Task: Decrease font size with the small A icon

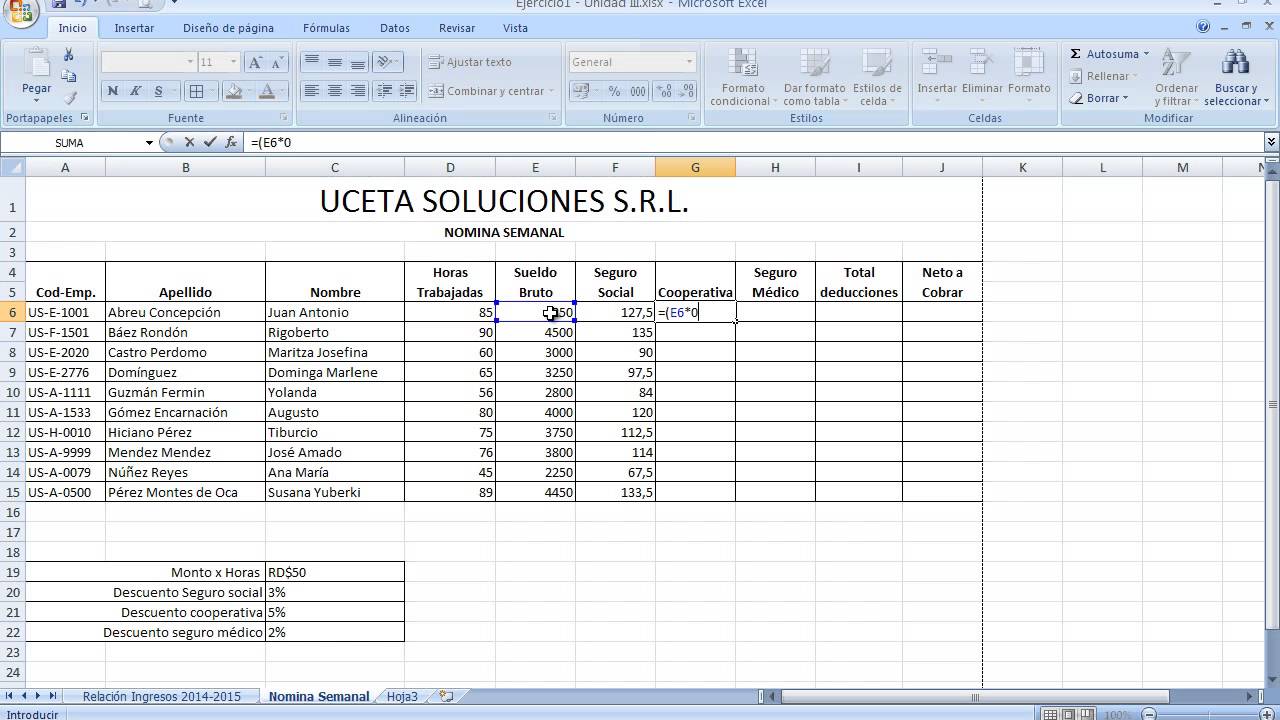Action: point(278,62)
